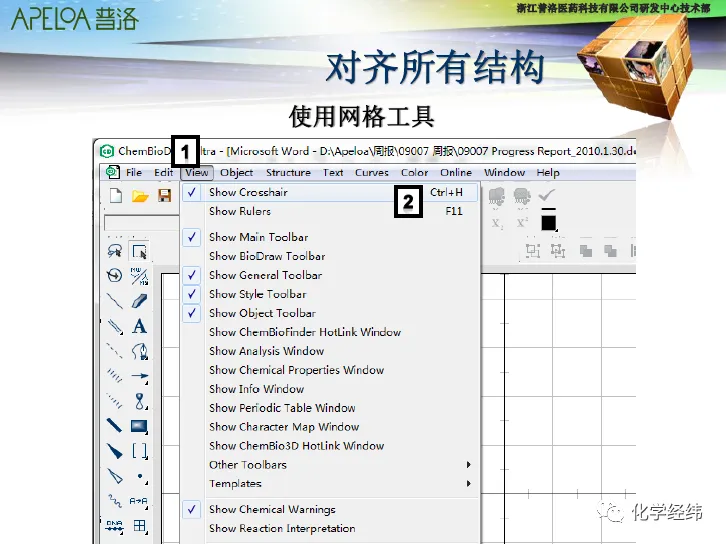Enable Show BioDraw Toolbar
The width and height of the screenshot is (726, 544).
pos(329,256)
